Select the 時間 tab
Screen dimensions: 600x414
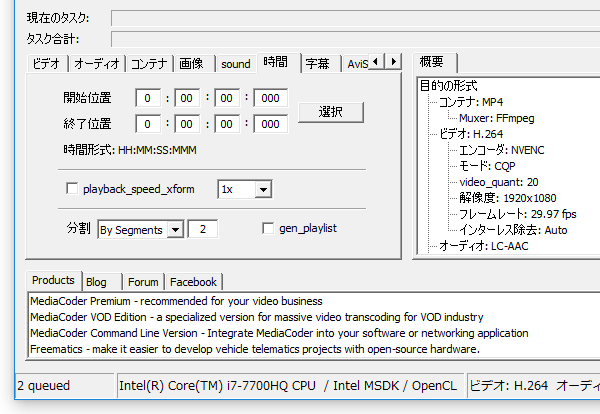click(279, 62)
